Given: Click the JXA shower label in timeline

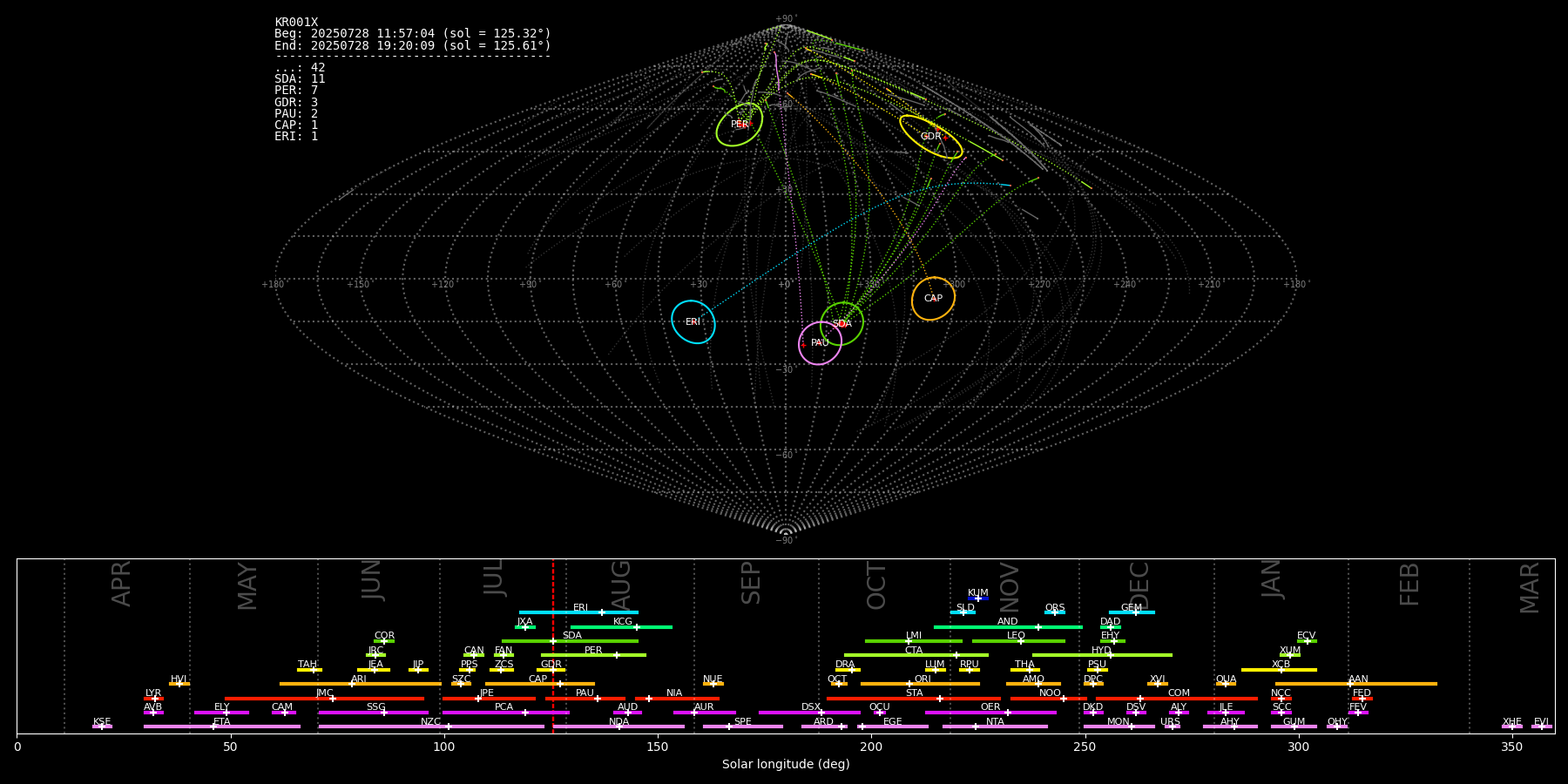Looking at the screenshot, I should [524, 622].
